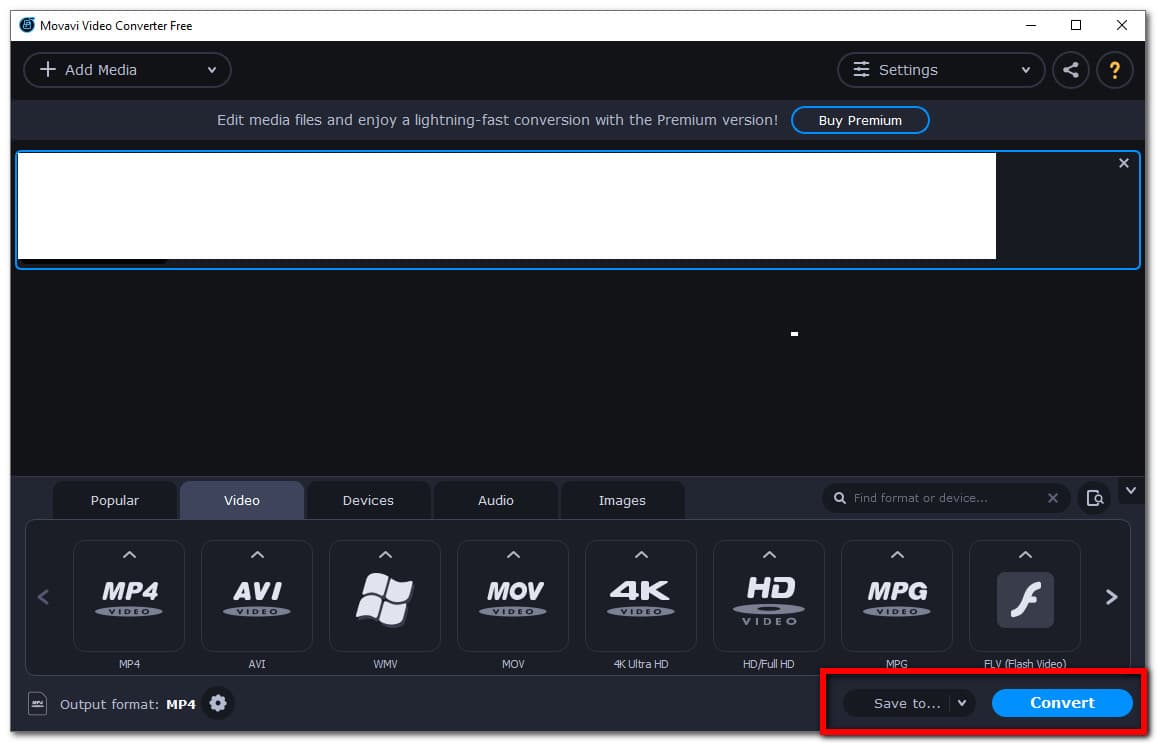Show previous formats with left arrow
This screenshot has width=1157, height=743.
tap(44, 597)
